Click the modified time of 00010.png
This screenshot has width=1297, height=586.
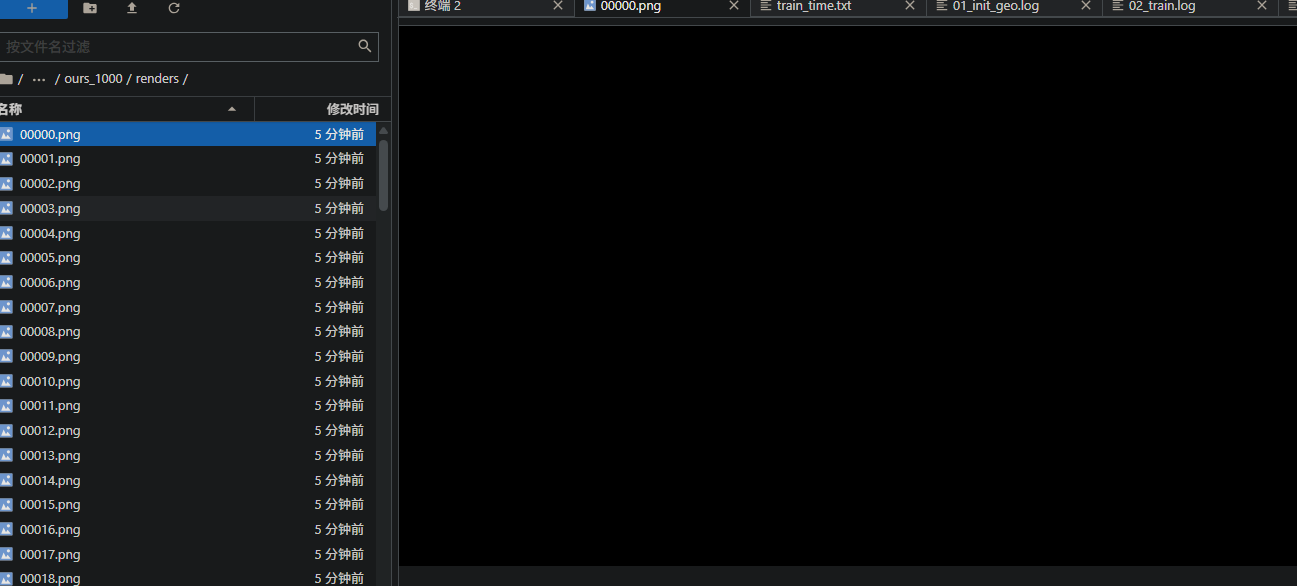339,381
